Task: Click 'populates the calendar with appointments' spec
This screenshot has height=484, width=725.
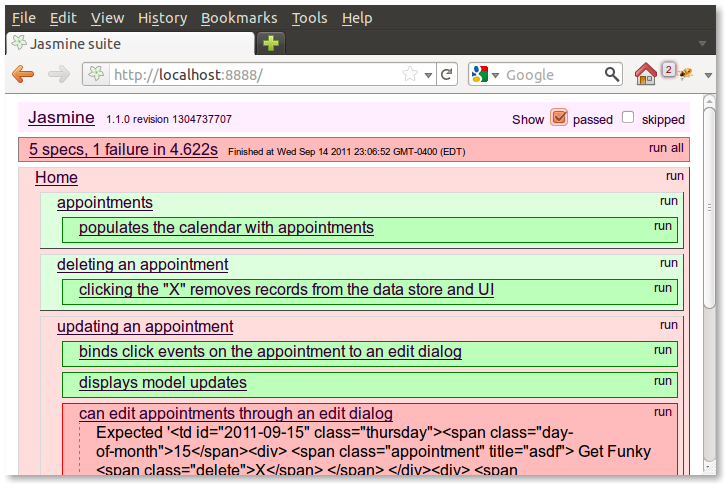Action: (226, 227)
